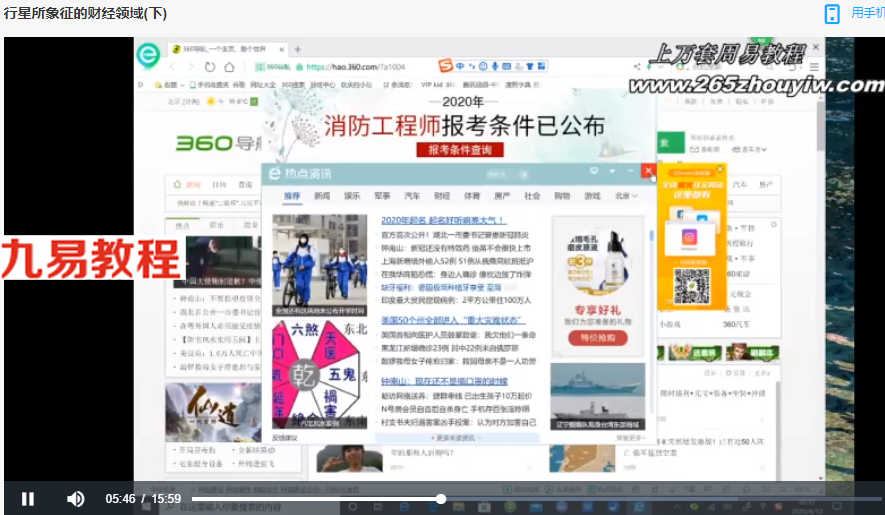Switch to the 体育 tab in 热点资讯
885x515 pixels.
pos(472,196)
